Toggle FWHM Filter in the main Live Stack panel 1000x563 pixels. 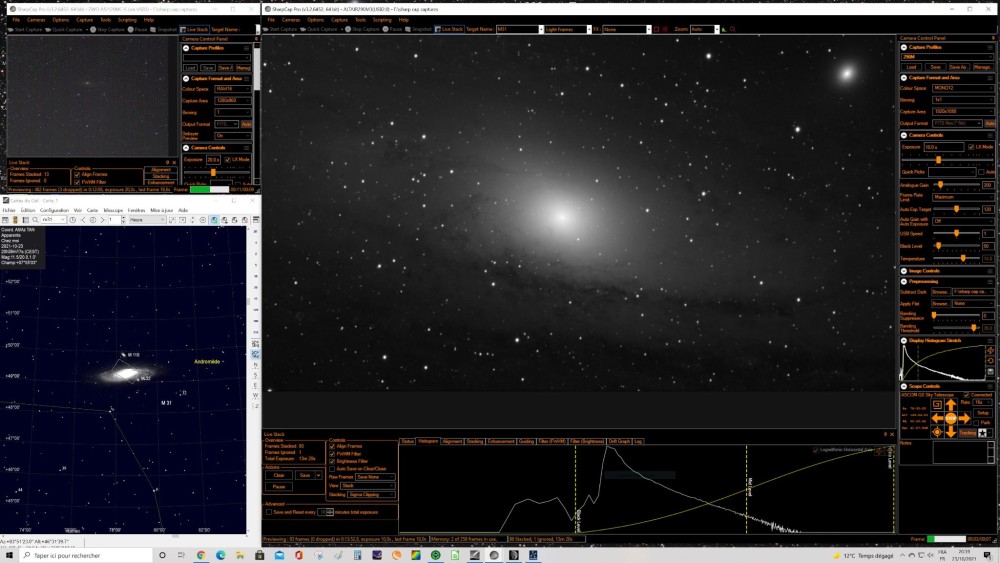(x=332, y=453)
